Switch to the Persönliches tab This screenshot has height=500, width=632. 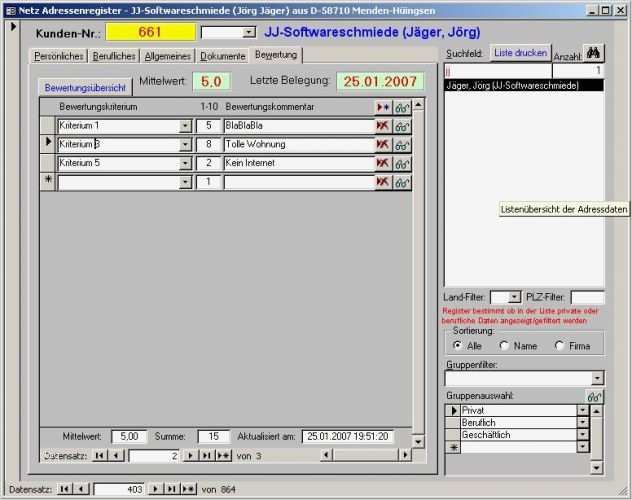click(x=59, y=56)
